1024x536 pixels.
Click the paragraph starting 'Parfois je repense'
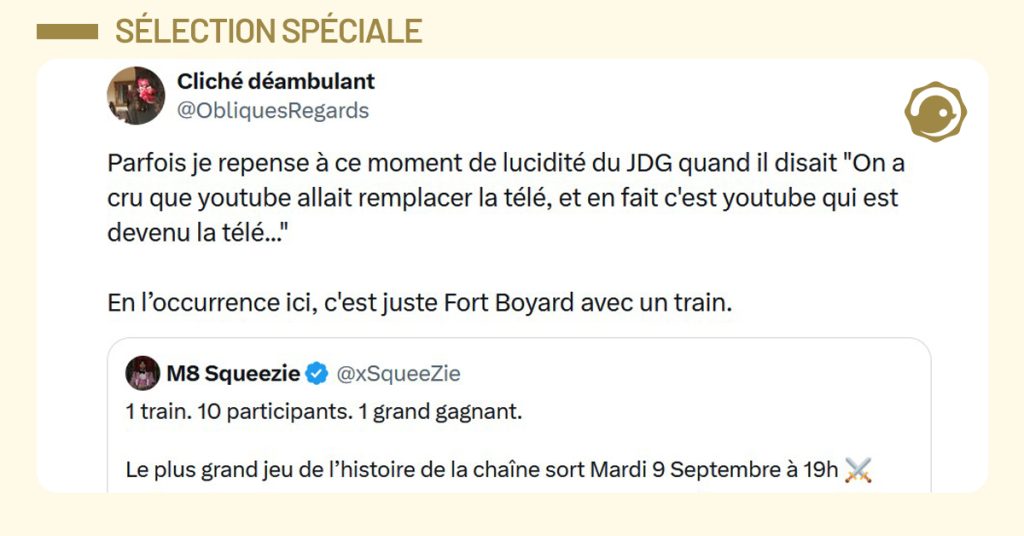[x=505, y=199]
